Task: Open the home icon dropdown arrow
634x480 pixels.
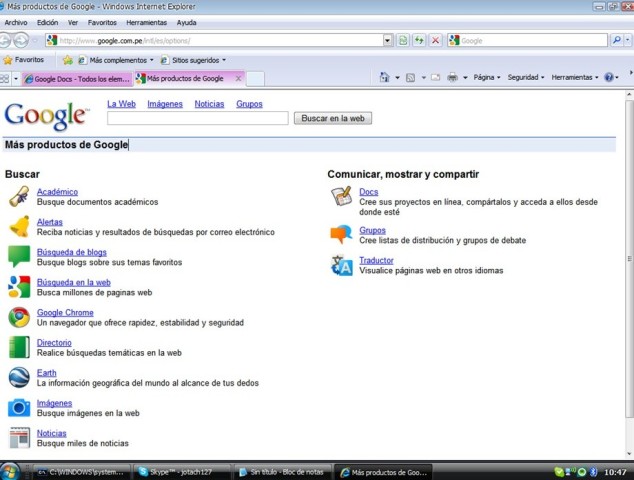Action: 397,77
